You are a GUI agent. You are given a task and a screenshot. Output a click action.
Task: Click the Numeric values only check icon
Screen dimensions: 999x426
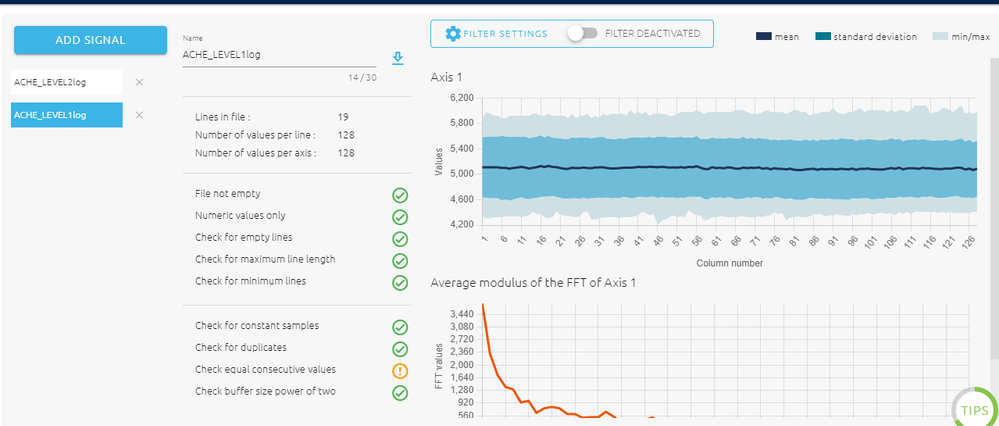pos(400,217)
